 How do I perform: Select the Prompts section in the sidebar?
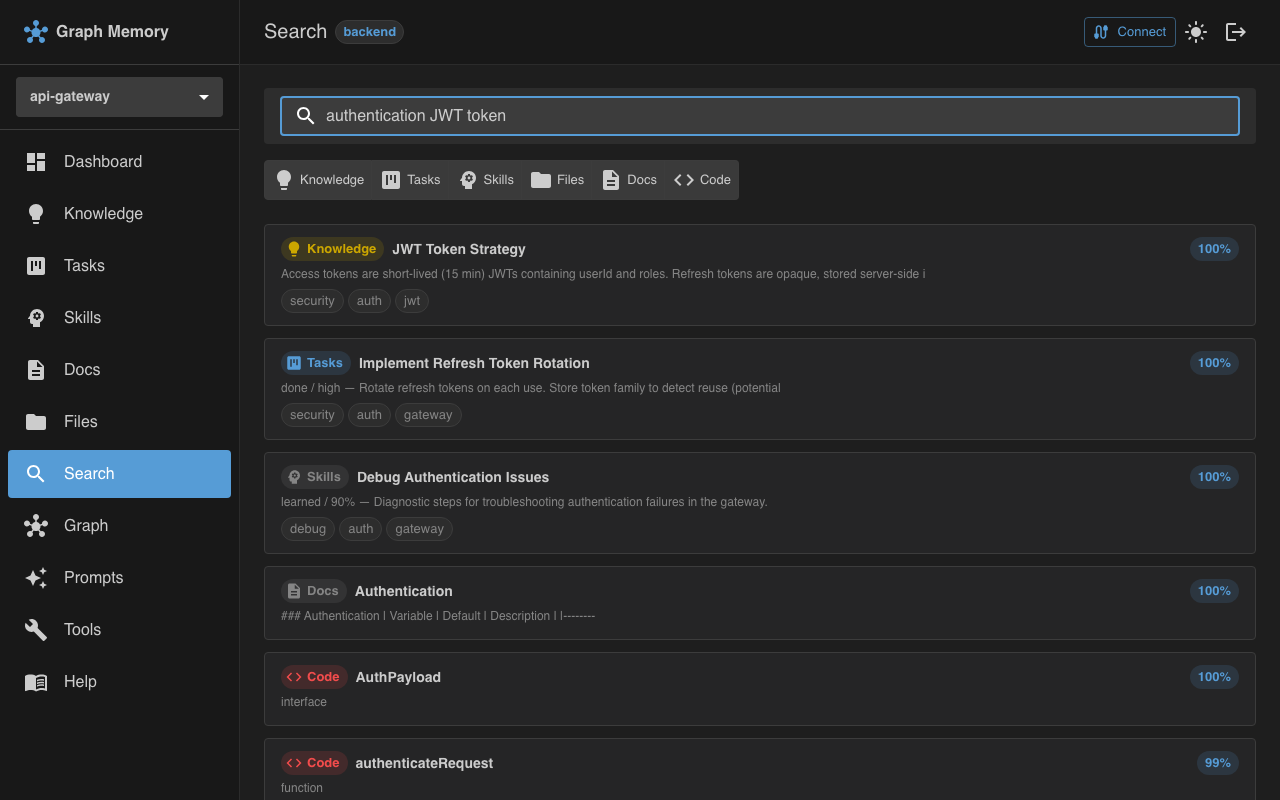point(93,577)
